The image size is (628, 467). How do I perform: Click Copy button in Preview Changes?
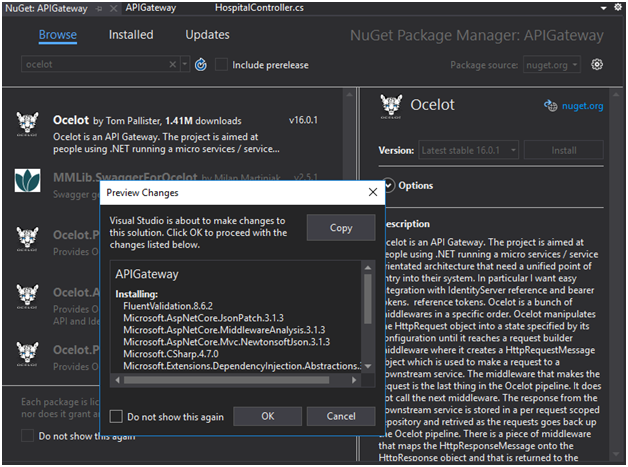click(341, 227)
